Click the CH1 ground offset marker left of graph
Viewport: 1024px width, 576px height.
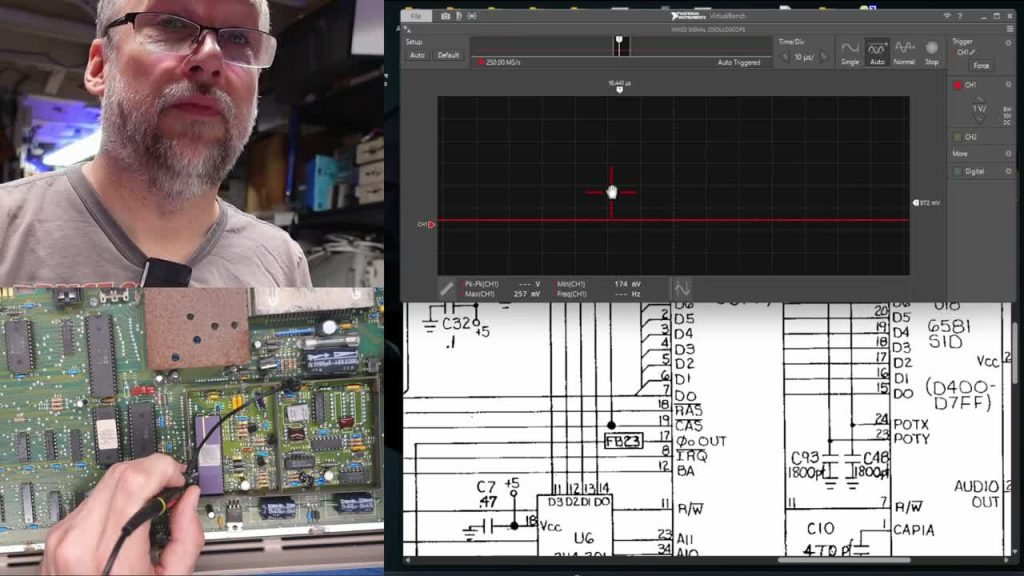tap(426, 224)
